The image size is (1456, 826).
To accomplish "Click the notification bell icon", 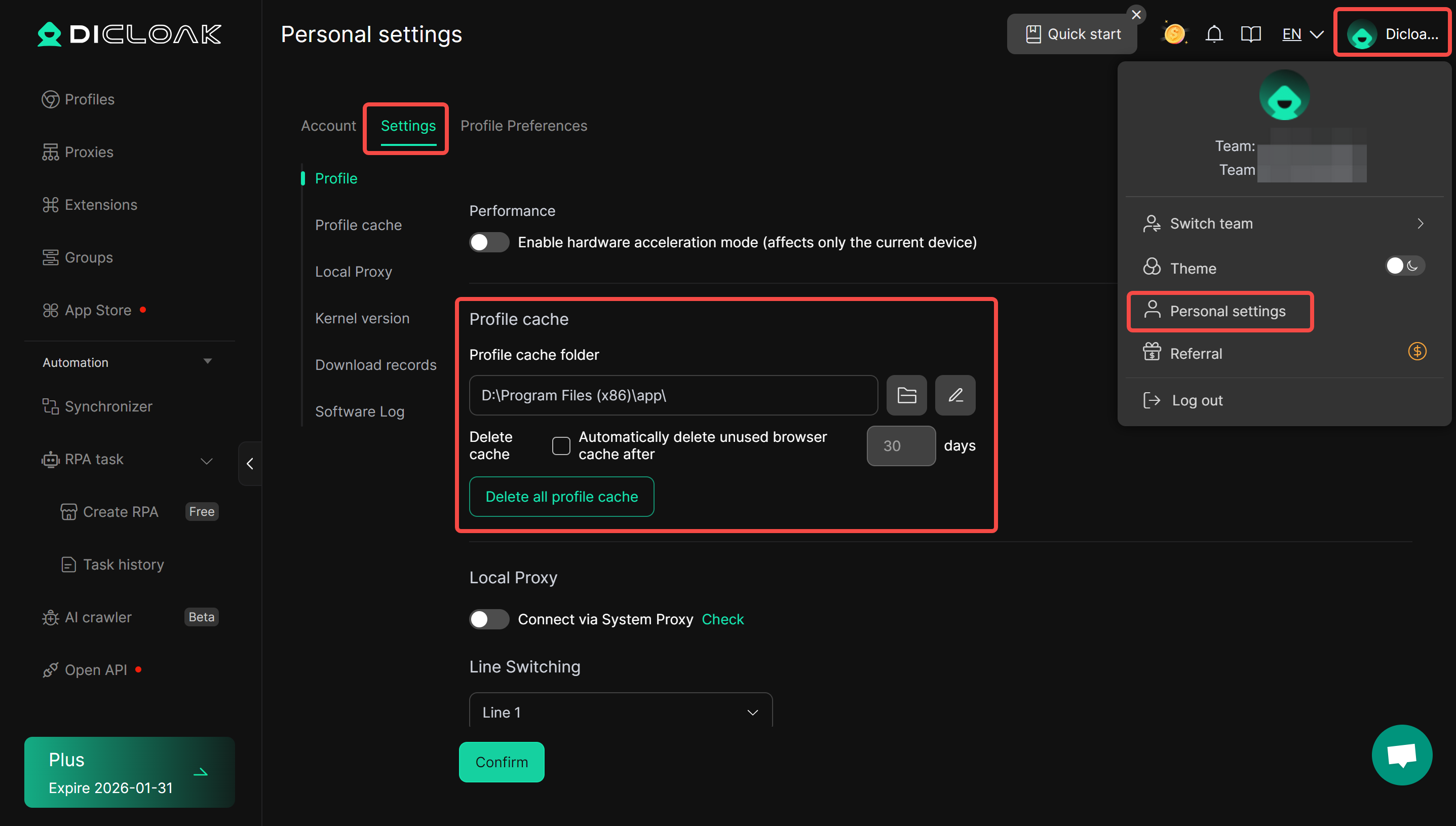I will (x=1213, y=34).
